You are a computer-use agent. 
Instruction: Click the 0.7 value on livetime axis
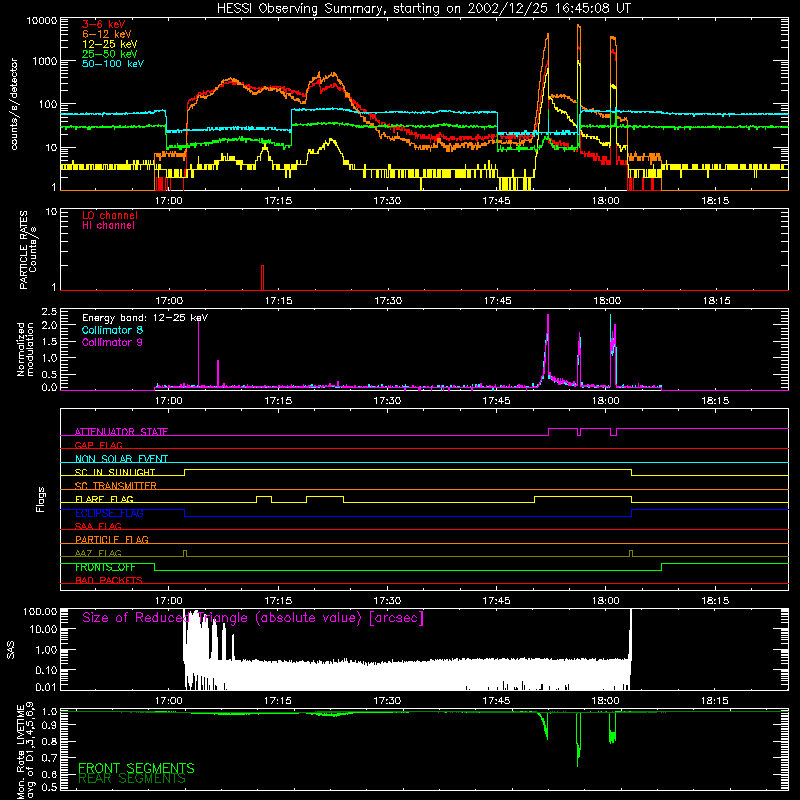point(49,758)
